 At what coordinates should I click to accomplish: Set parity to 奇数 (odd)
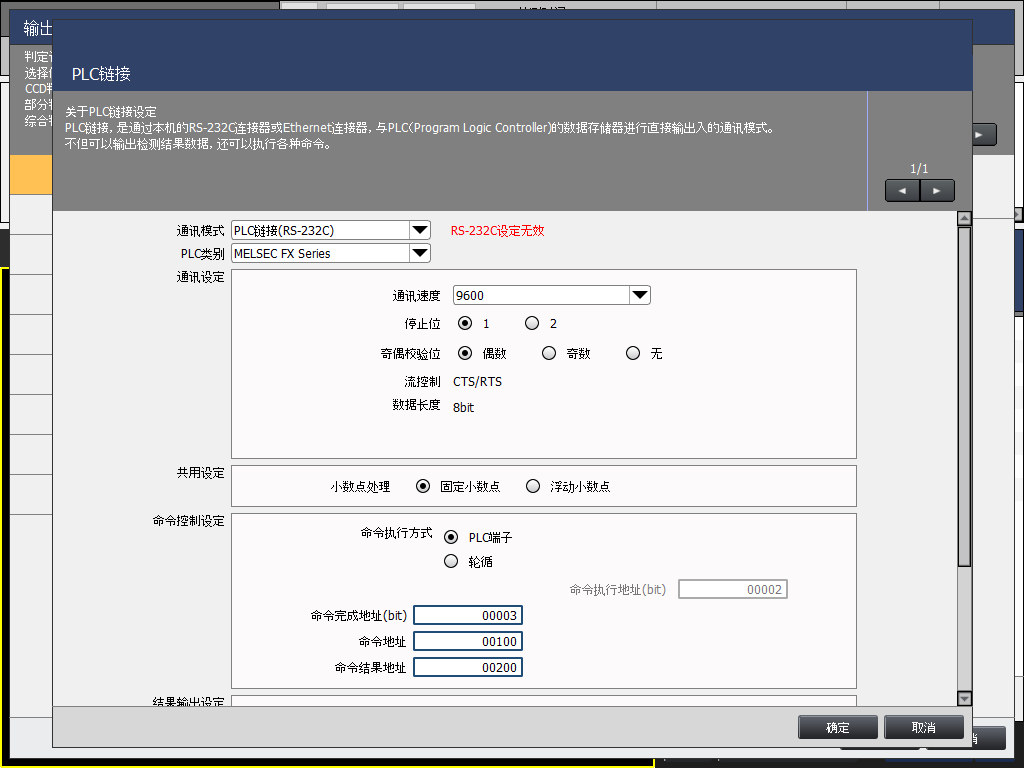pos(549,353)
